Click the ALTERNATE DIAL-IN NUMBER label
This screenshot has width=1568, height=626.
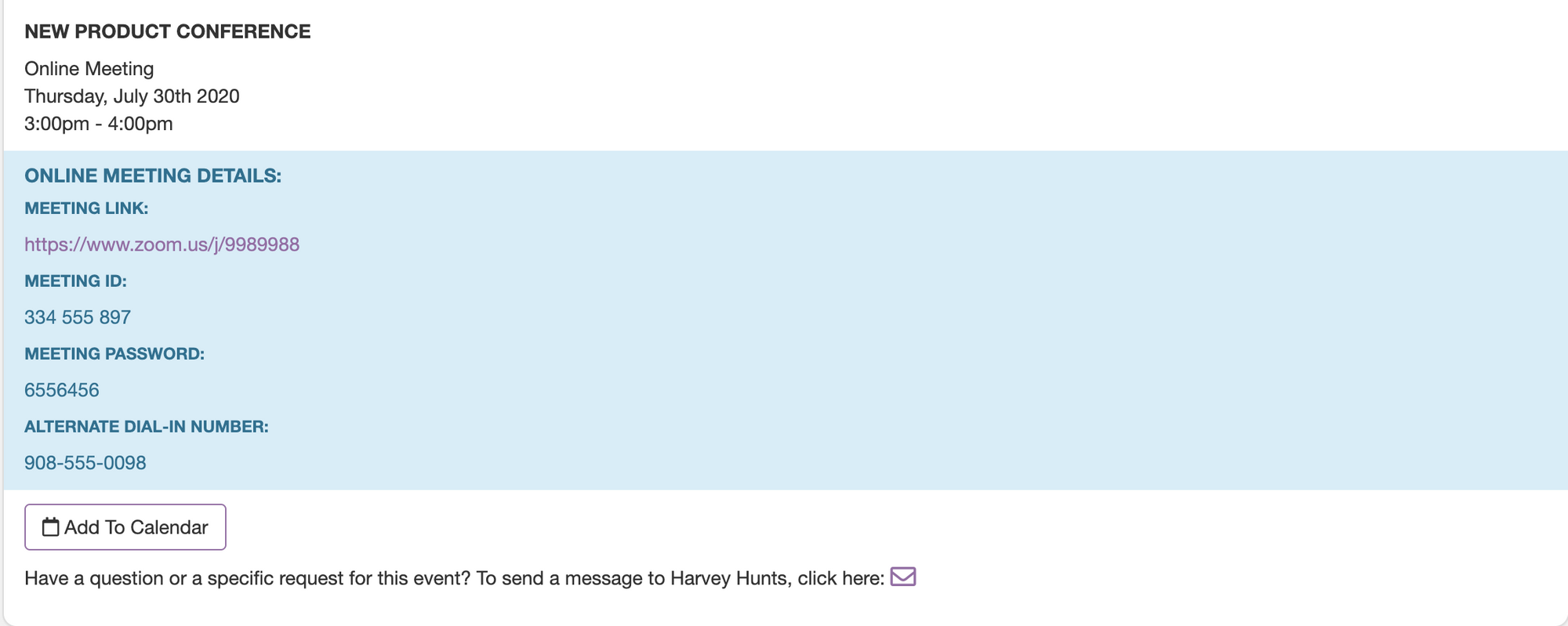(147, 427)
